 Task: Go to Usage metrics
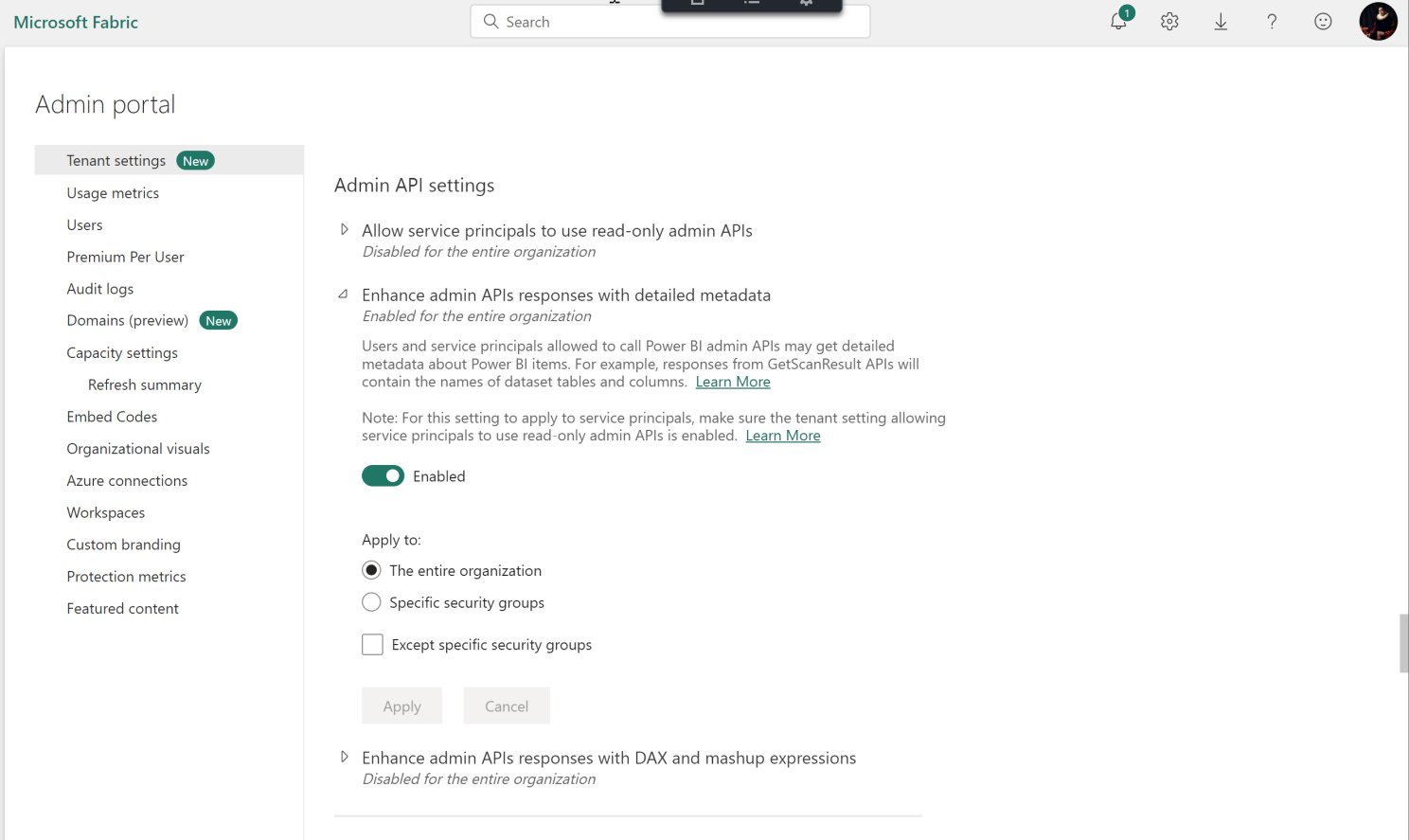pos(113,192)
